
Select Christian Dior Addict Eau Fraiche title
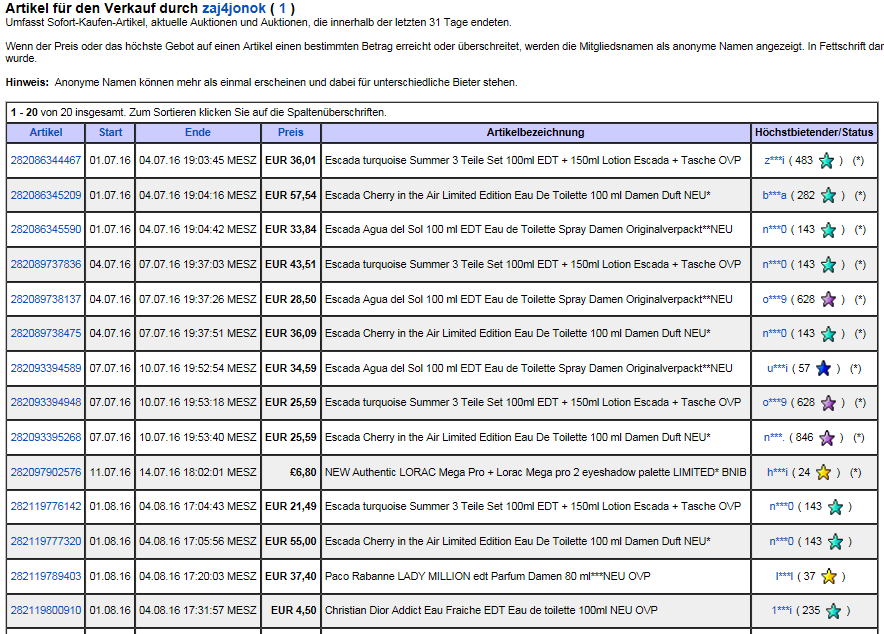click(x=491, y=610)
